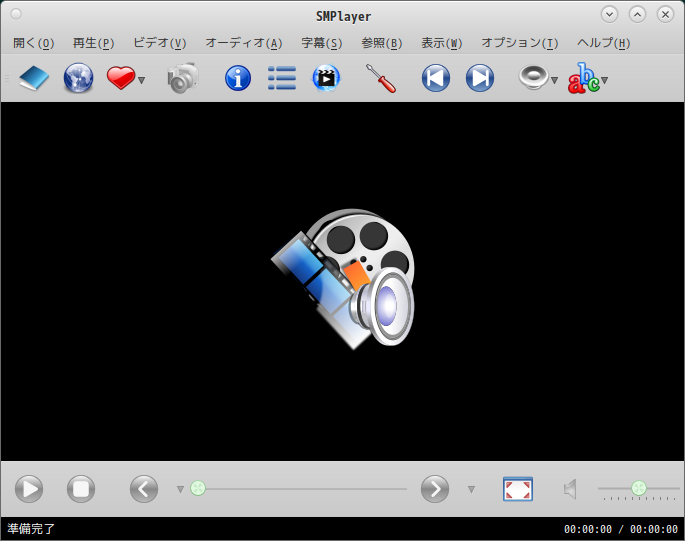Screen dimensions: 685x541
Task: Maximize the SMPlayer window
Action: [637, 14]
